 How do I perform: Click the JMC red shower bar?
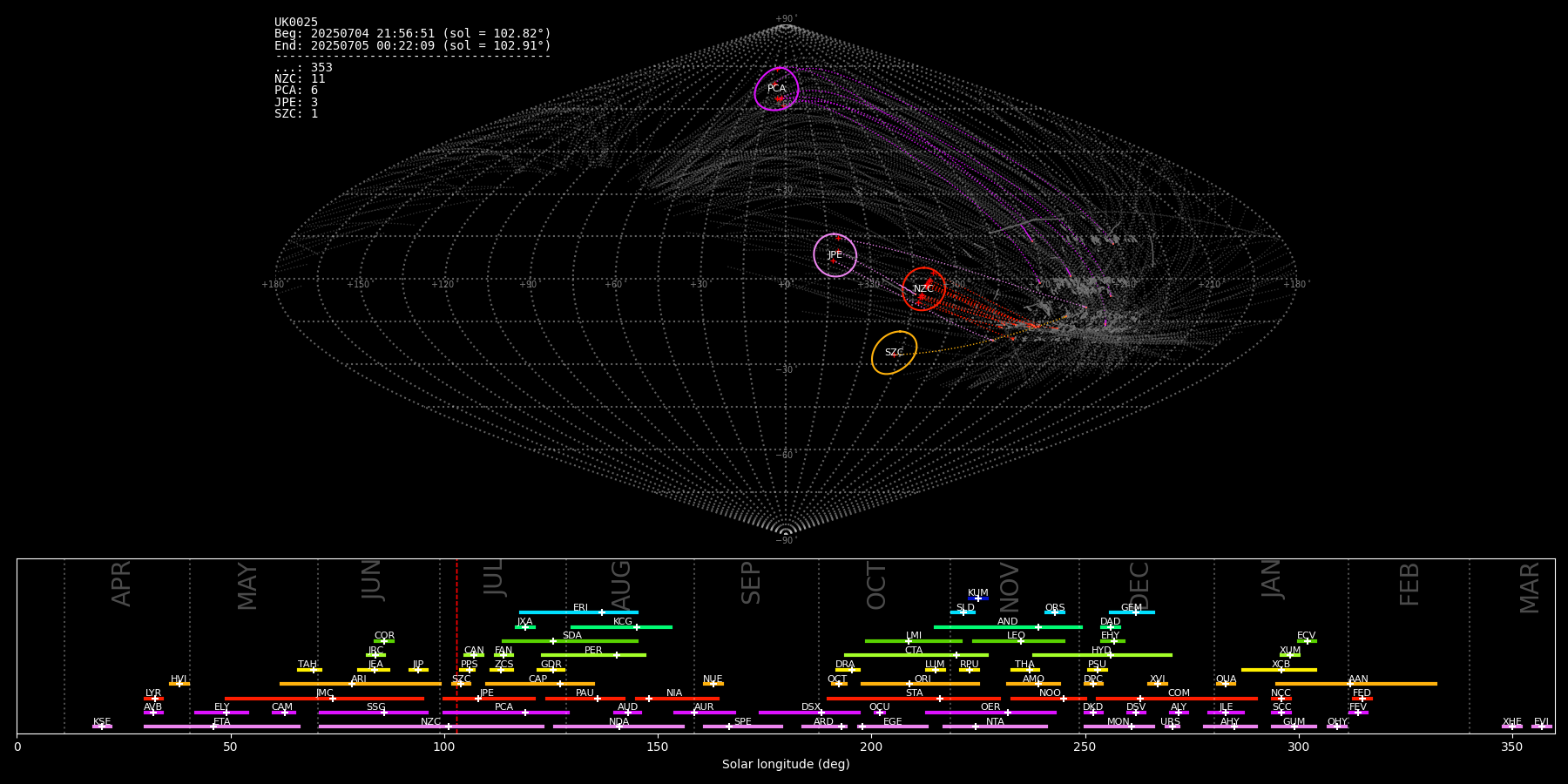point(325,699)
